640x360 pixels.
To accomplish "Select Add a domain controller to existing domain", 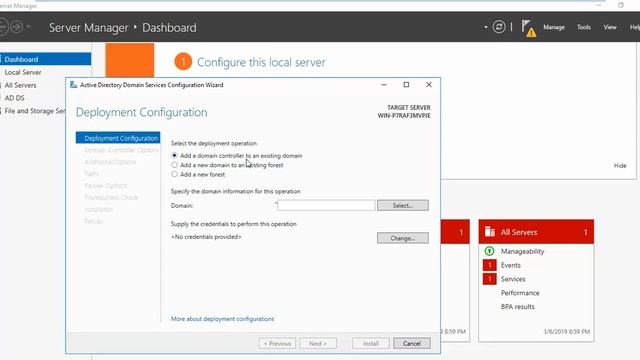I will pyautogui.click(x=174, y=156).
